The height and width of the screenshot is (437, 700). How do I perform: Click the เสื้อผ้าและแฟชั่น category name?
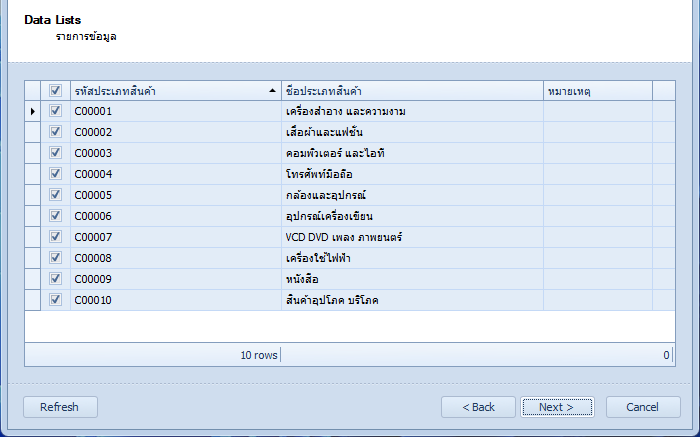point(324,132)
